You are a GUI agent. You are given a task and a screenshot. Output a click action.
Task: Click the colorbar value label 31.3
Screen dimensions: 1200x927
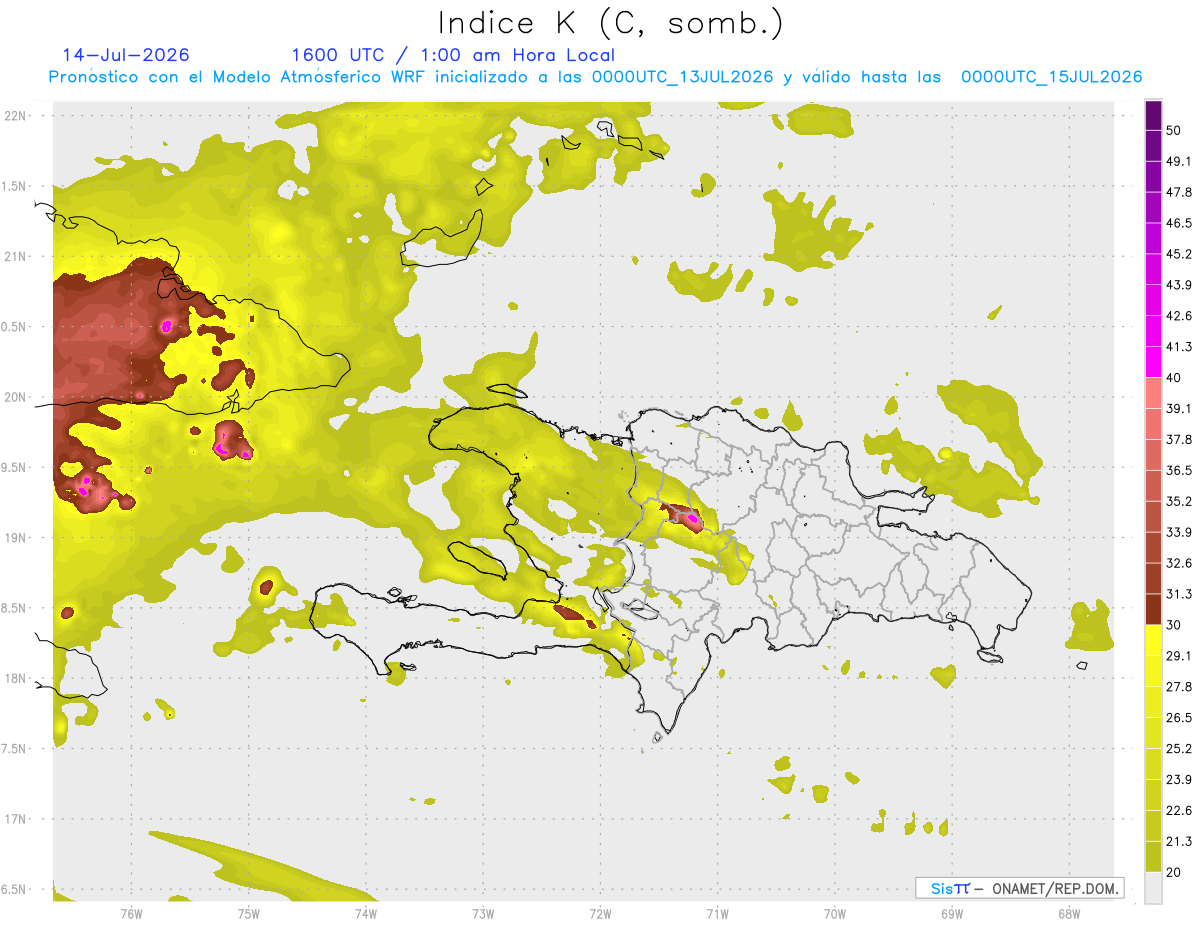coord(1180,594)
